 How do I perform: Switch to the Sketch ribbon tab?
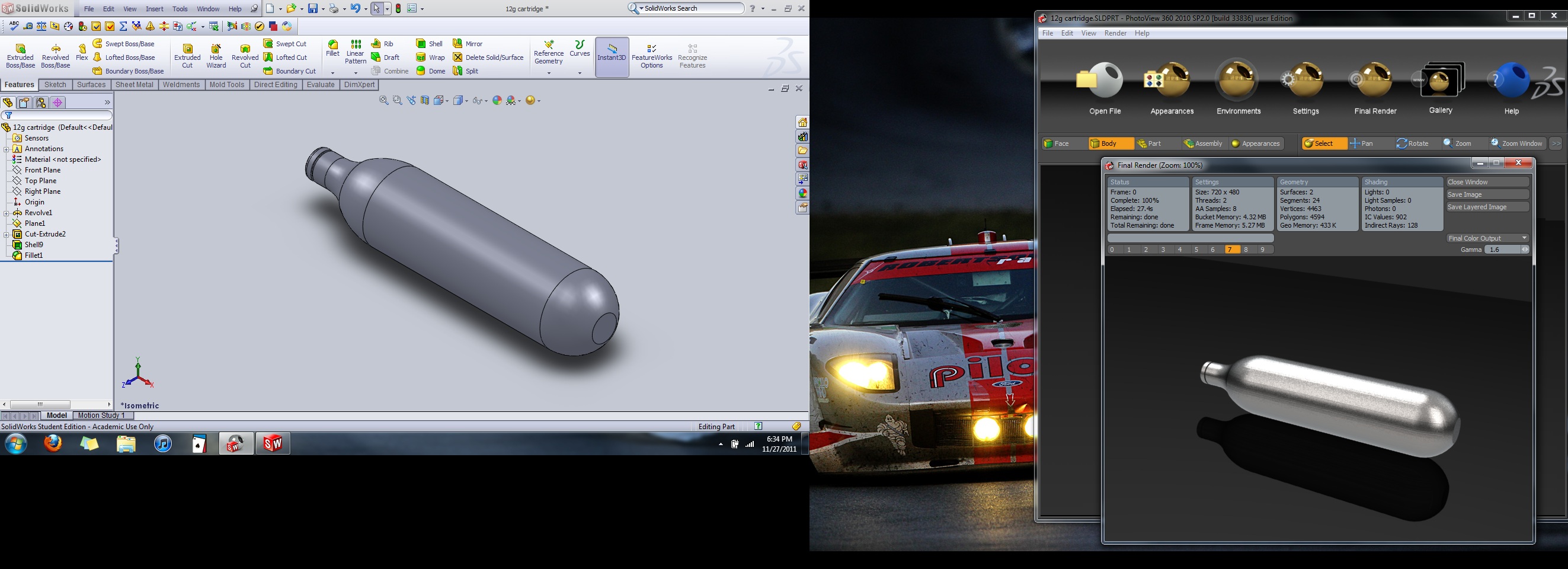[x=55, y=85]
